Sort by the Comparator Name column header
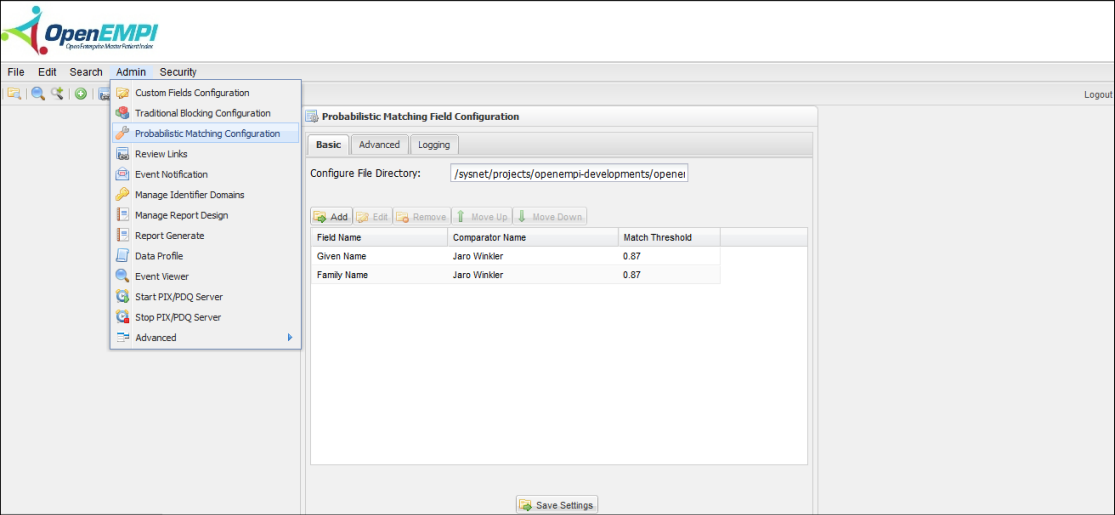This screenshot has width=1115, height=515. 533,238
